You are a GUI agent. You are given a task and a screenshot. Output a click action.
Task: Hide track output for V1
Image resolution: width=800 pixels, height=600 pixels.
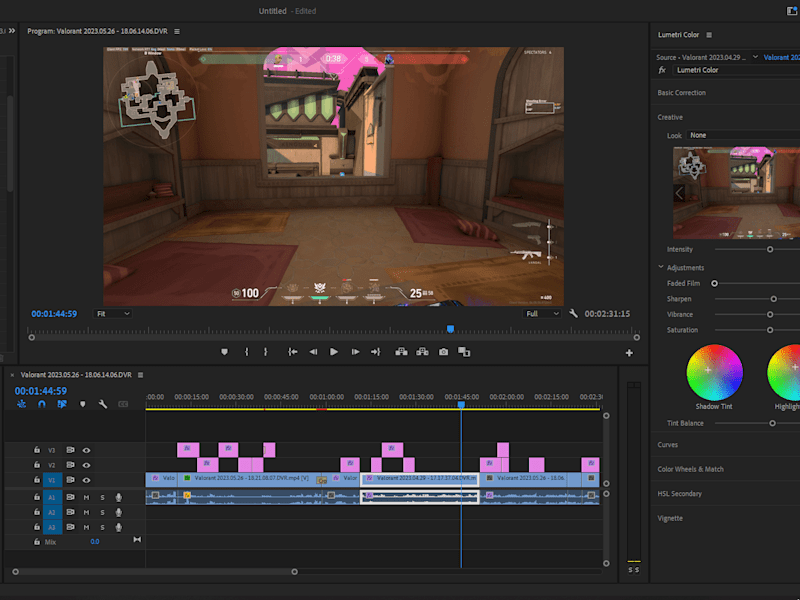pyautogui.click(x=86, y=480)
